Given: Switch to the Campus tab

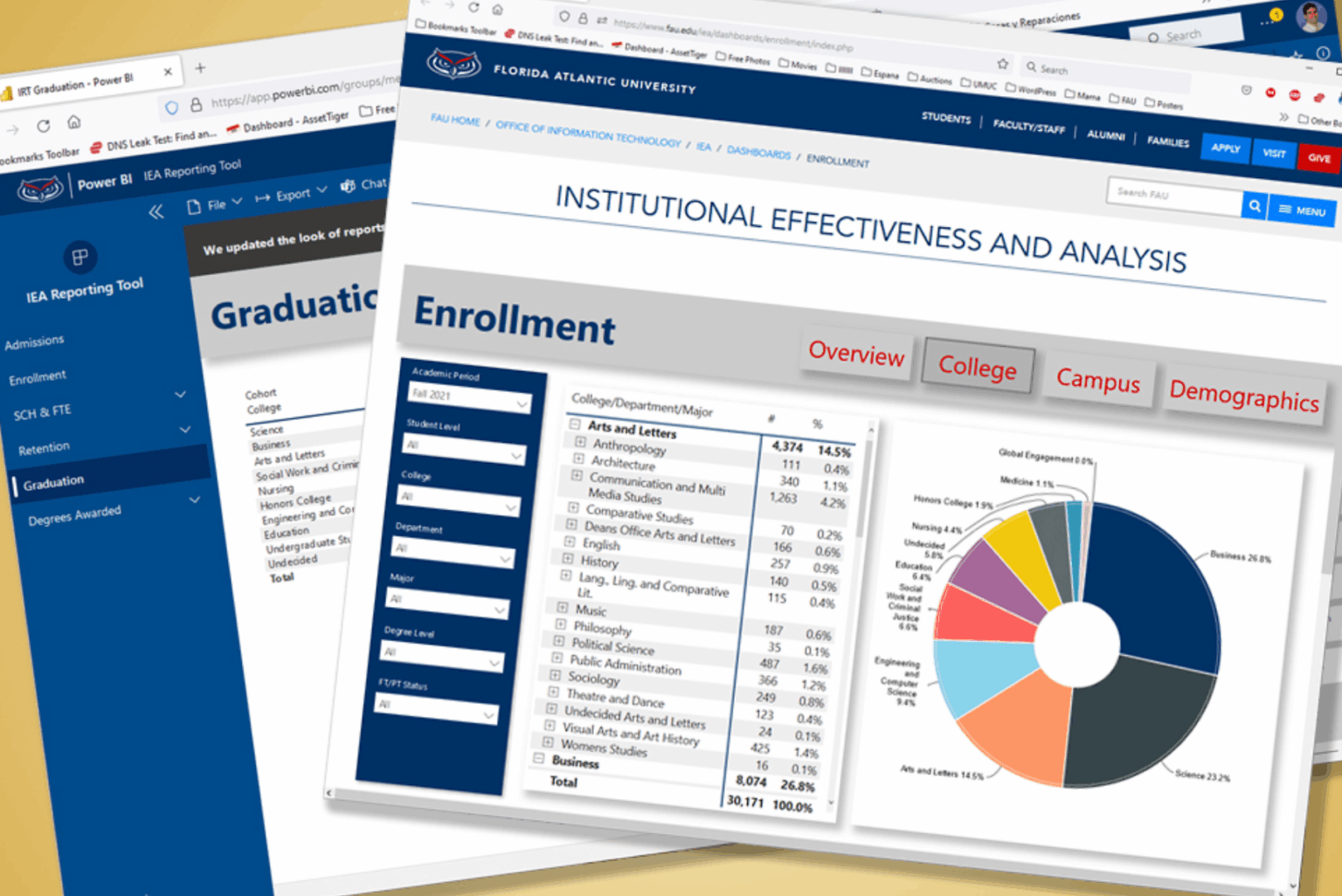Looking at the screenshot, I should [1098, 381].
